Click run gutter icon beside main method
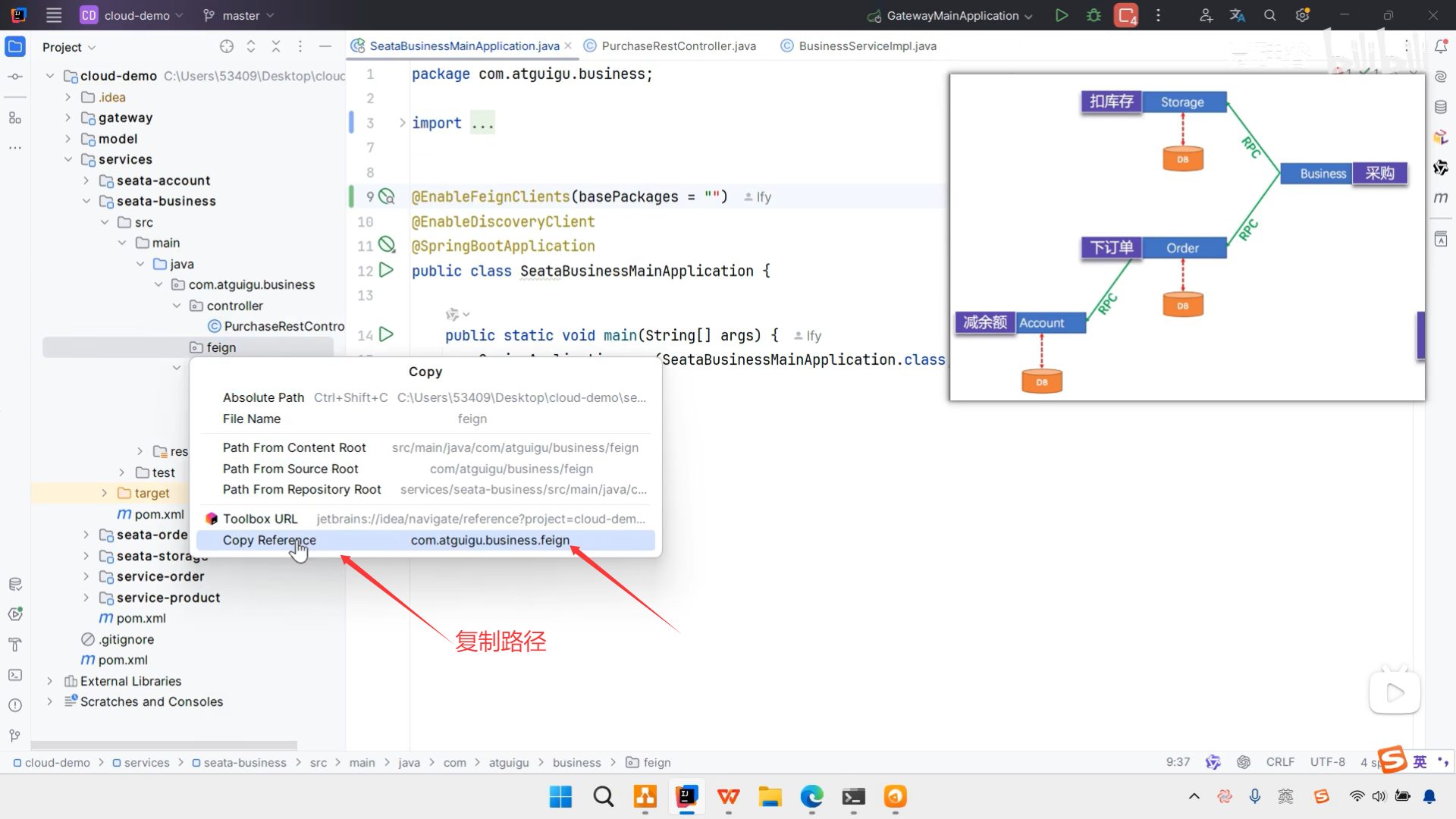The height and width of the screenshot is (819, 1456). (x=386, y=334)
